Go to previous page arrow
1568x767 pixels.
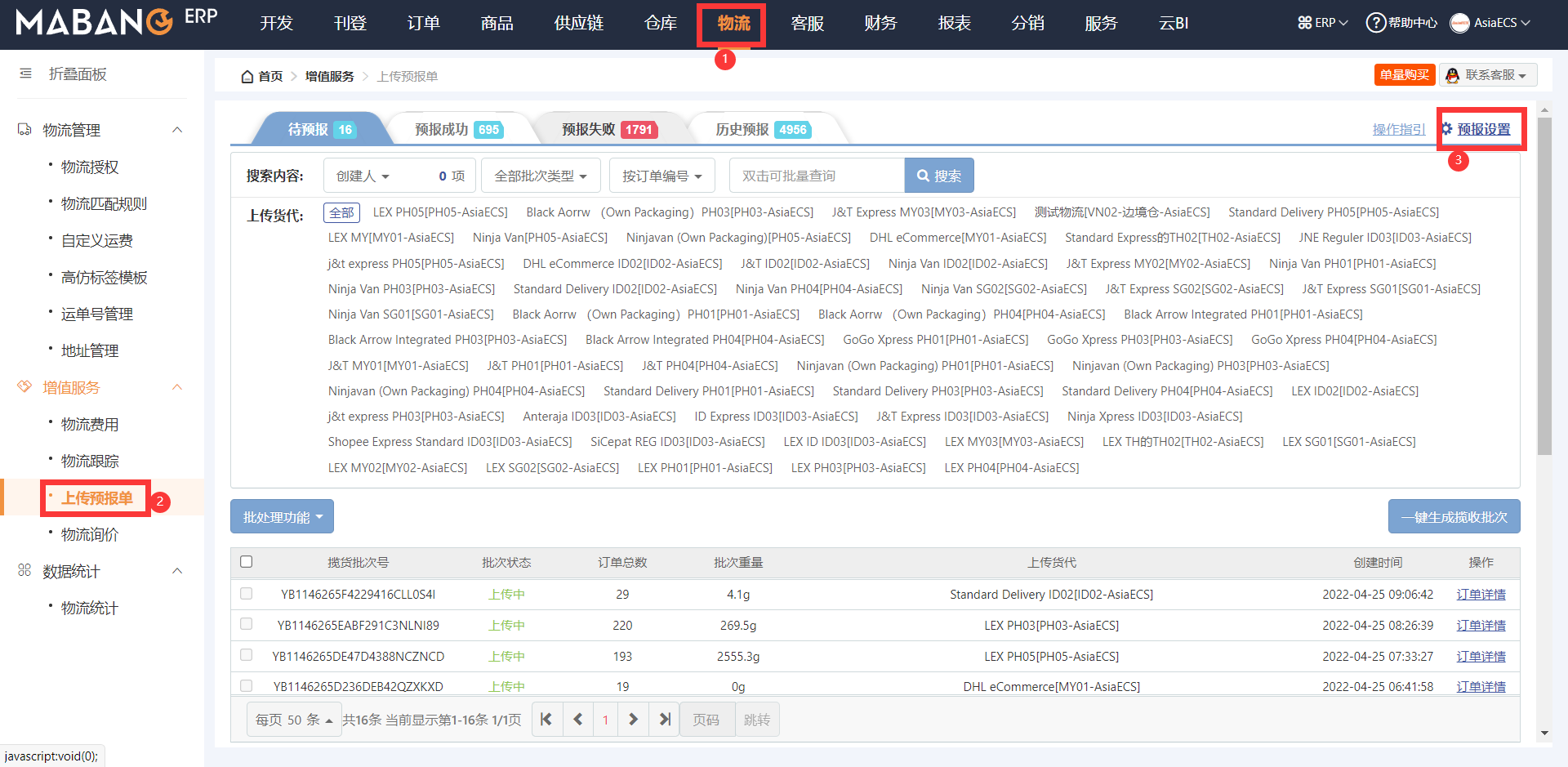[x=577, y=720]
